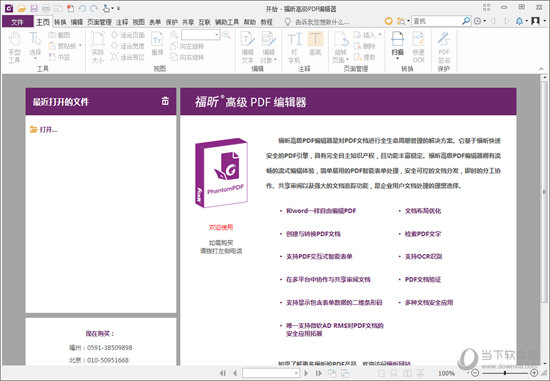Viewport: 550px width, 381px height.
Task: Switch to the Protect (保护) tab
Action: click(x=172, y=22)
